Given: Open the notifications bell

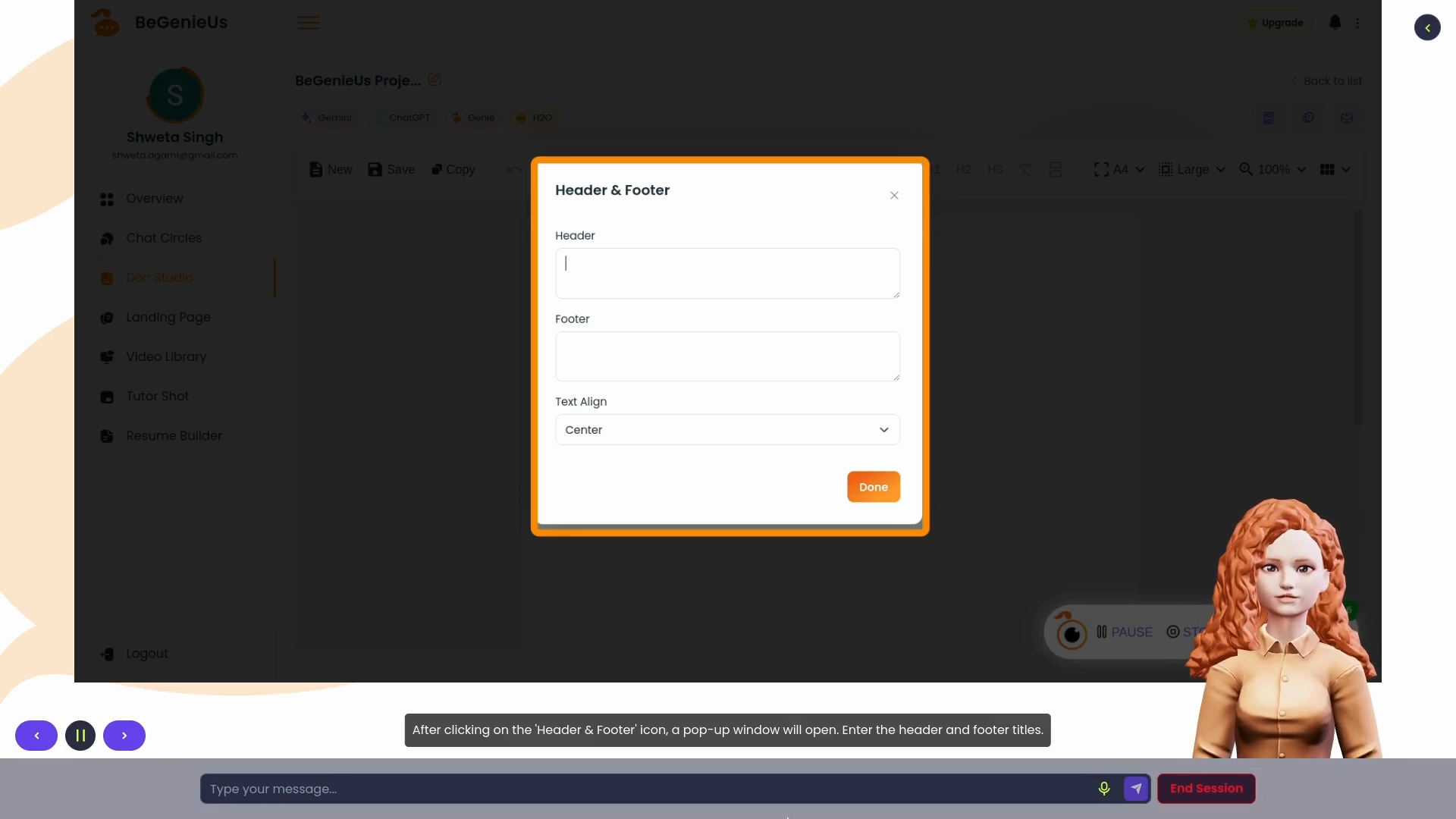Looking at the screenshot, I should [1335, 23].
